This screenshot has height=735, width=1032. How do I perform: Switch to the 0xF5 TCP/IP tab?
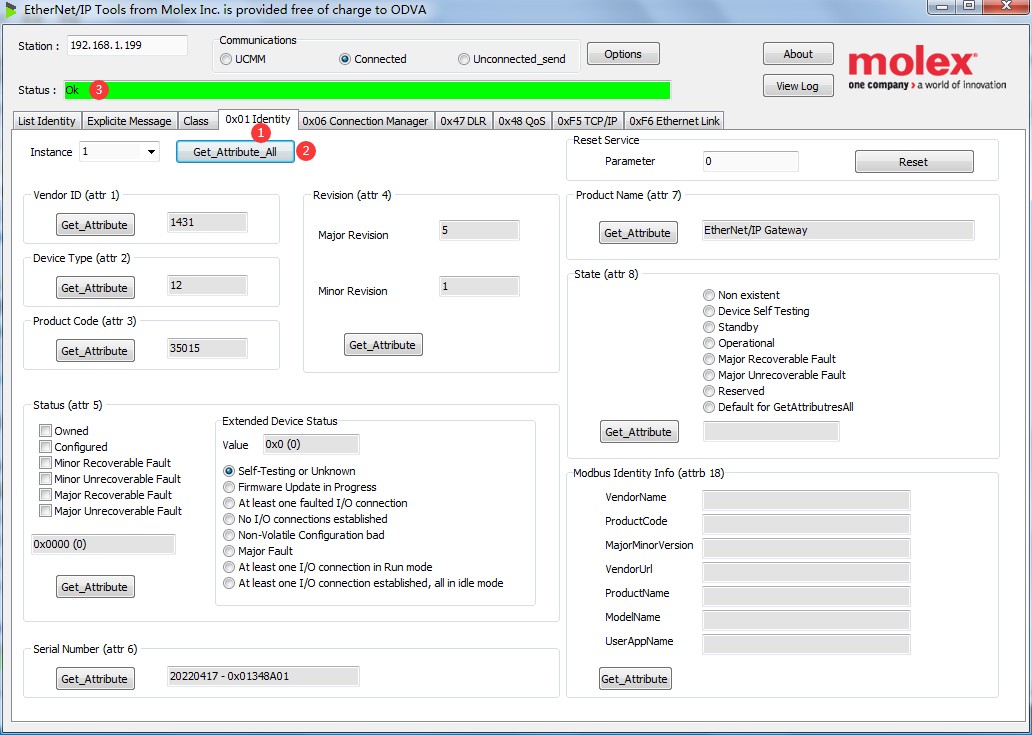point(587,121)
